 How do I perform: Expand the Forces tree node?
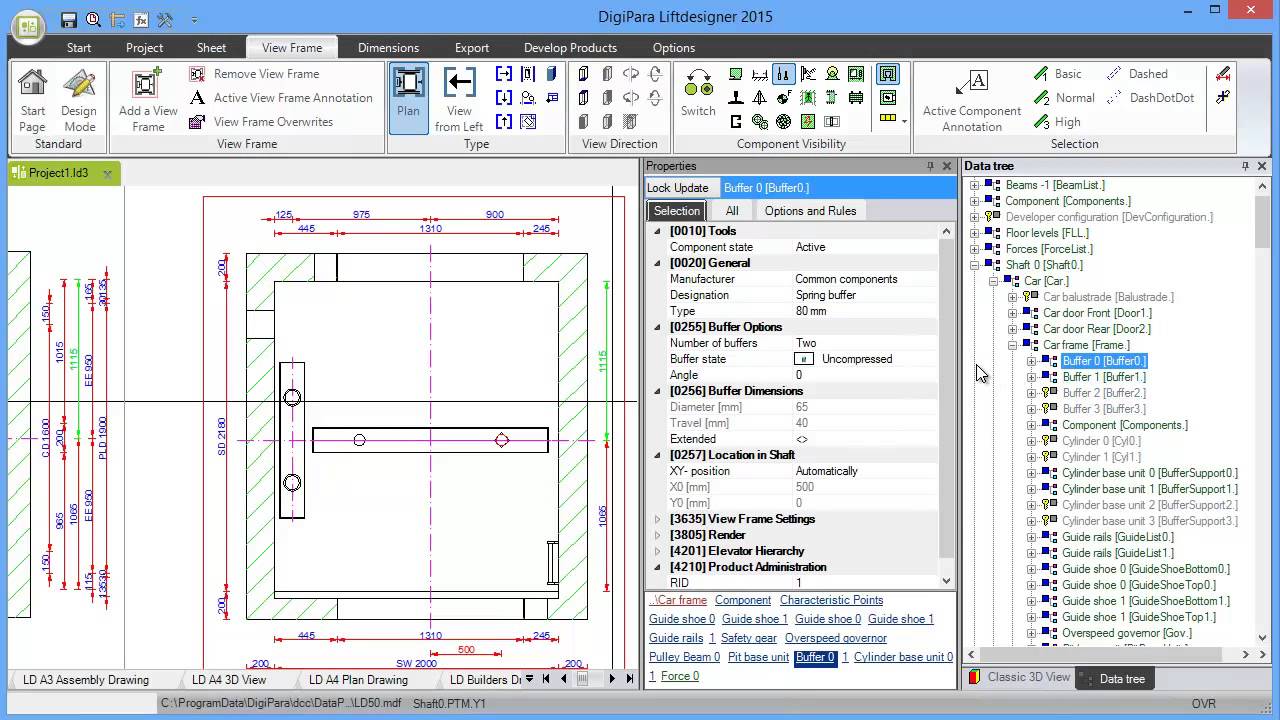[975, 249]
